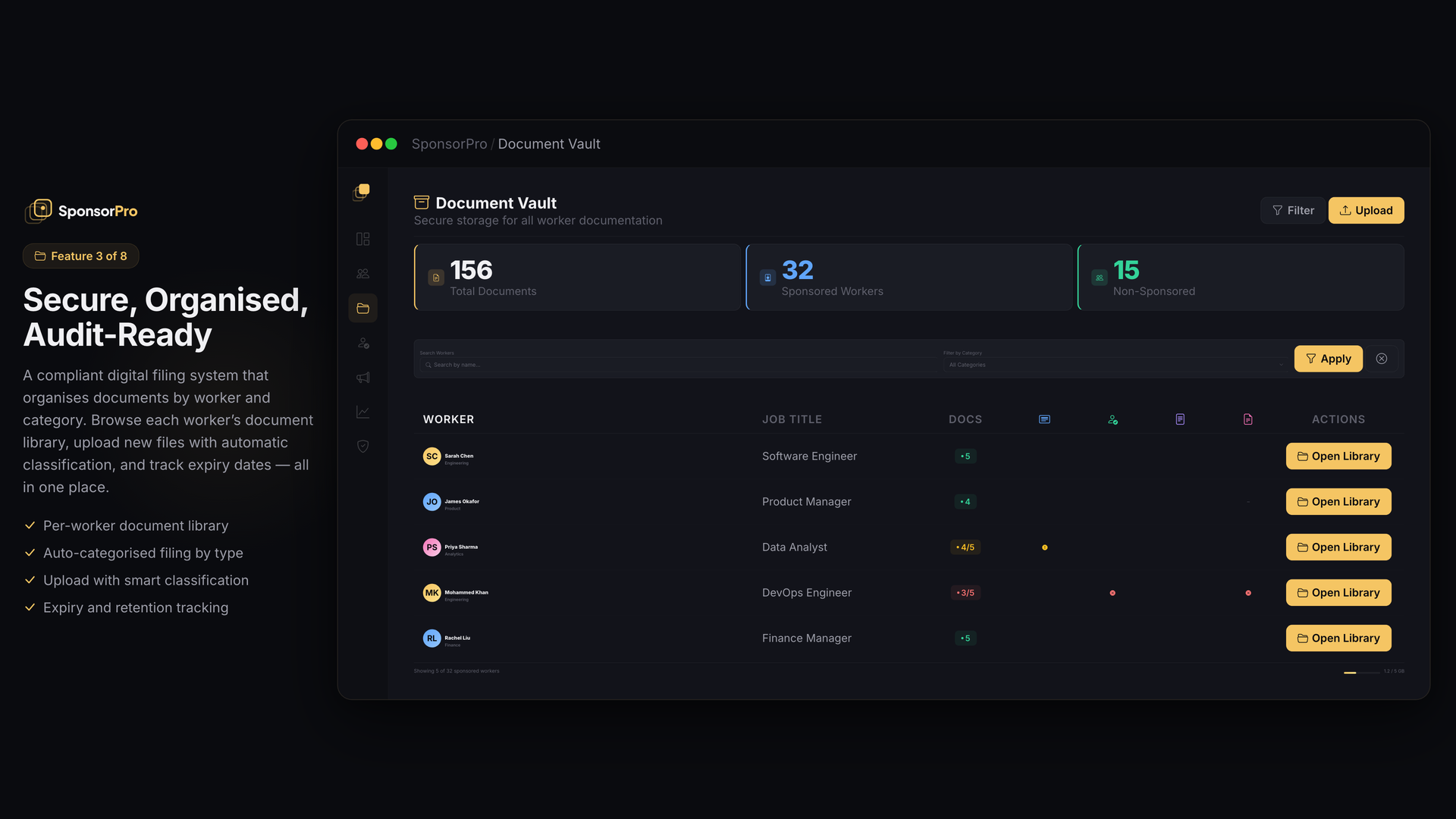
Task: Click the SponsorPro logo icon top left
Action: (x=38, y=210)
